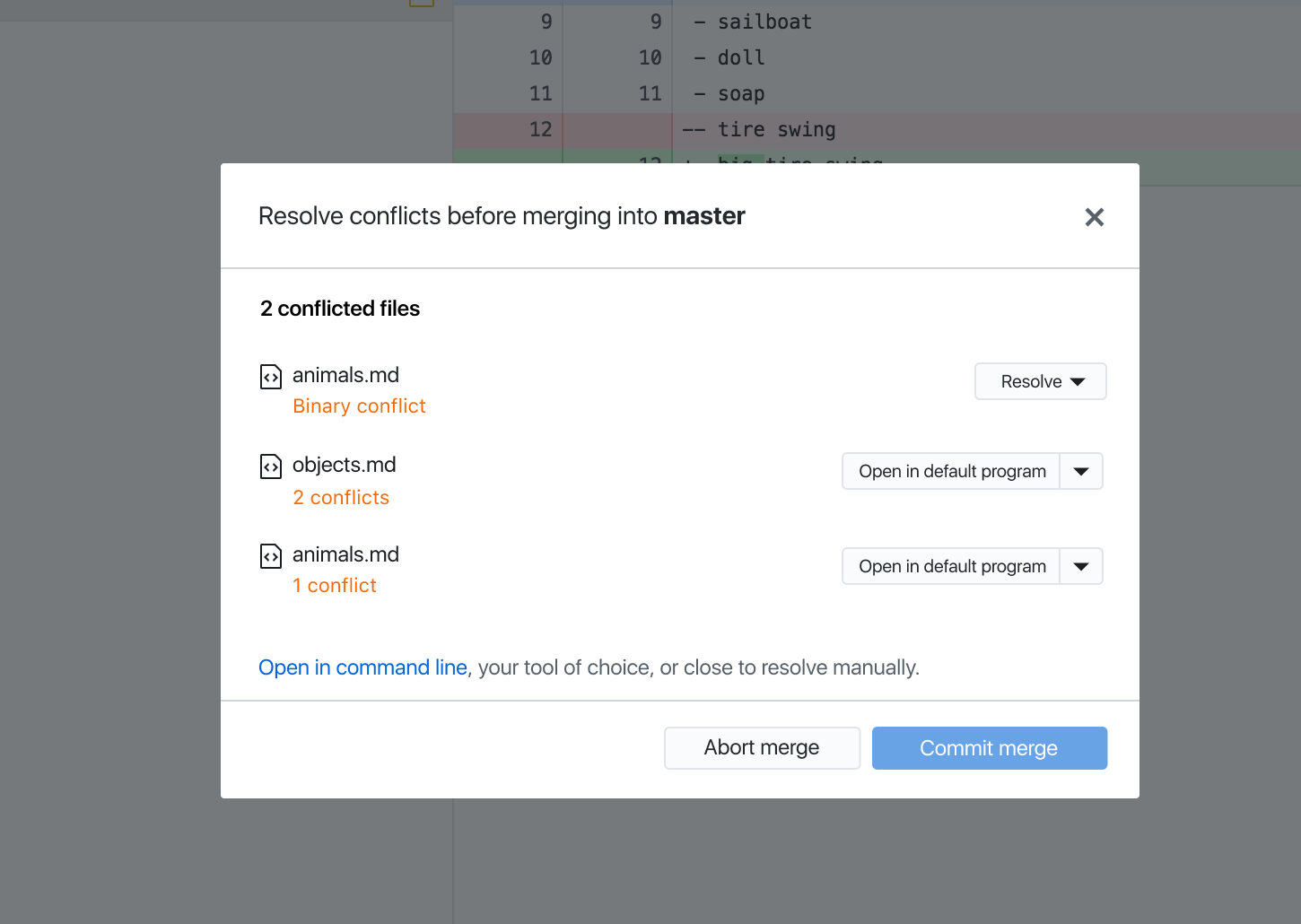Open the Resolve dropdown for animals.md
Image resolution: width=1301 pixels, height=924 pixels.
coord(1040,381)
